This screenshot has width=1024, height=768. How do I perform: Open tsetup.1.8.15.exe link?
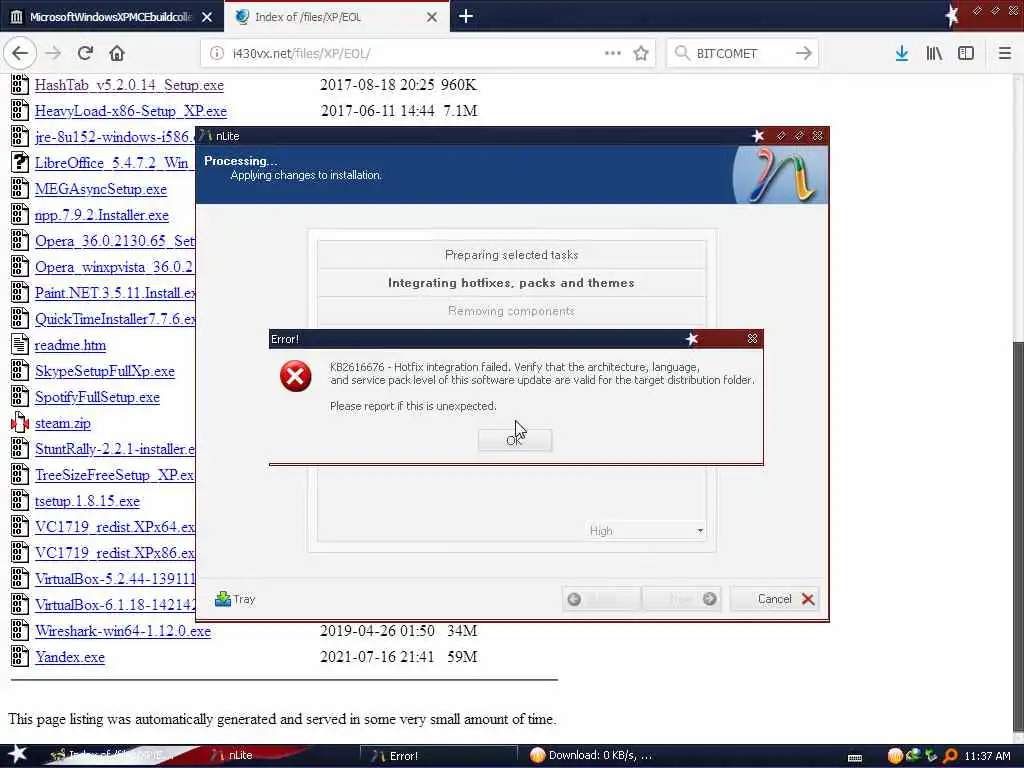pyautogui.click(x=88, y=501)
